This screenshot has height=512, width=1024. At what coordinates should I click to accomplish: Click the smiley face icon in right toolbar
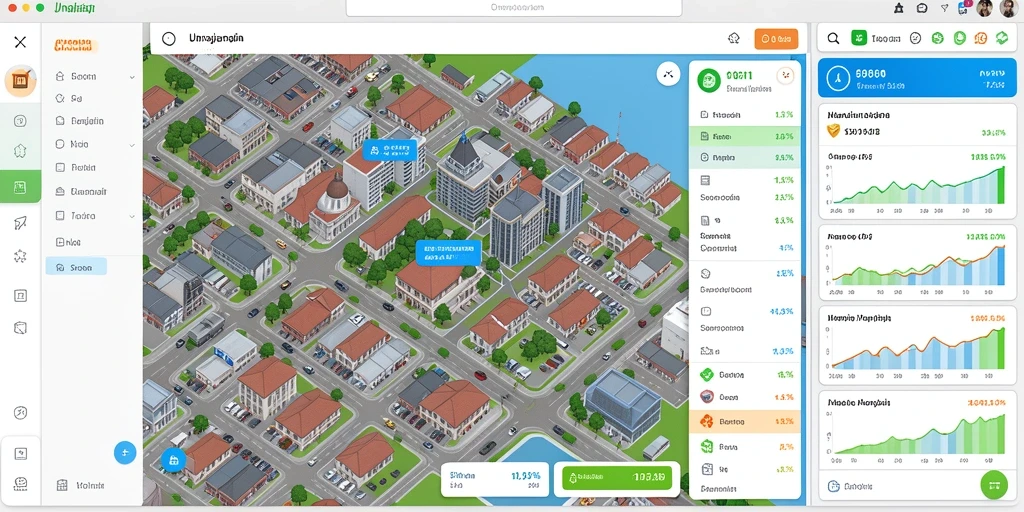(916, 39)
